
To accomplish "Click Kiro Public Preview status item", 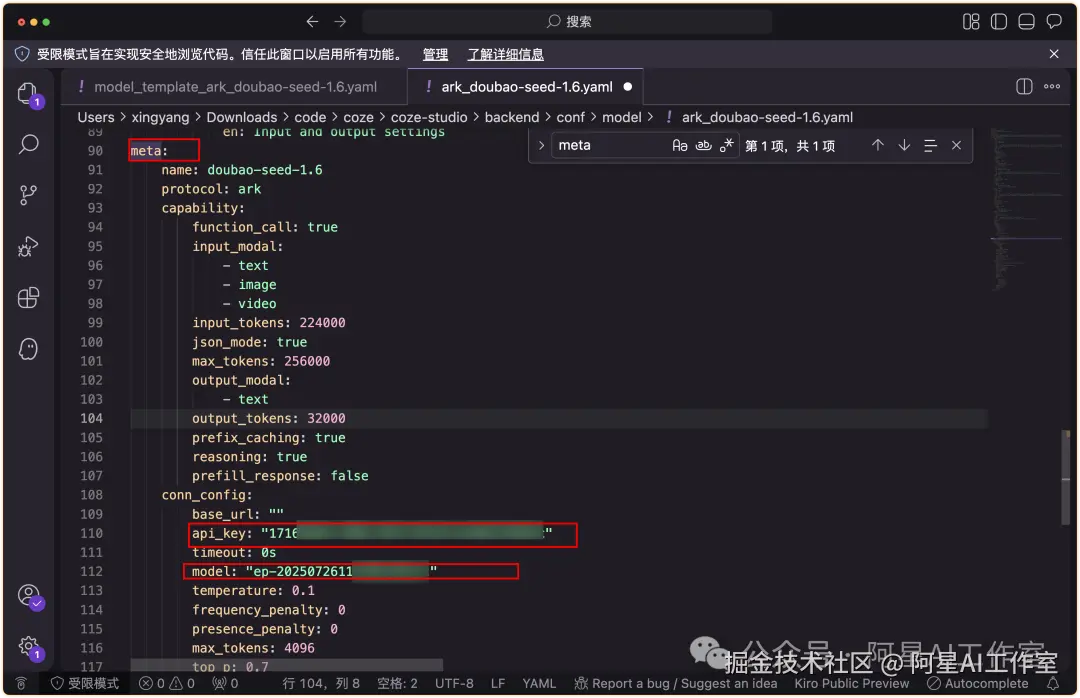I will pos(851,684).
